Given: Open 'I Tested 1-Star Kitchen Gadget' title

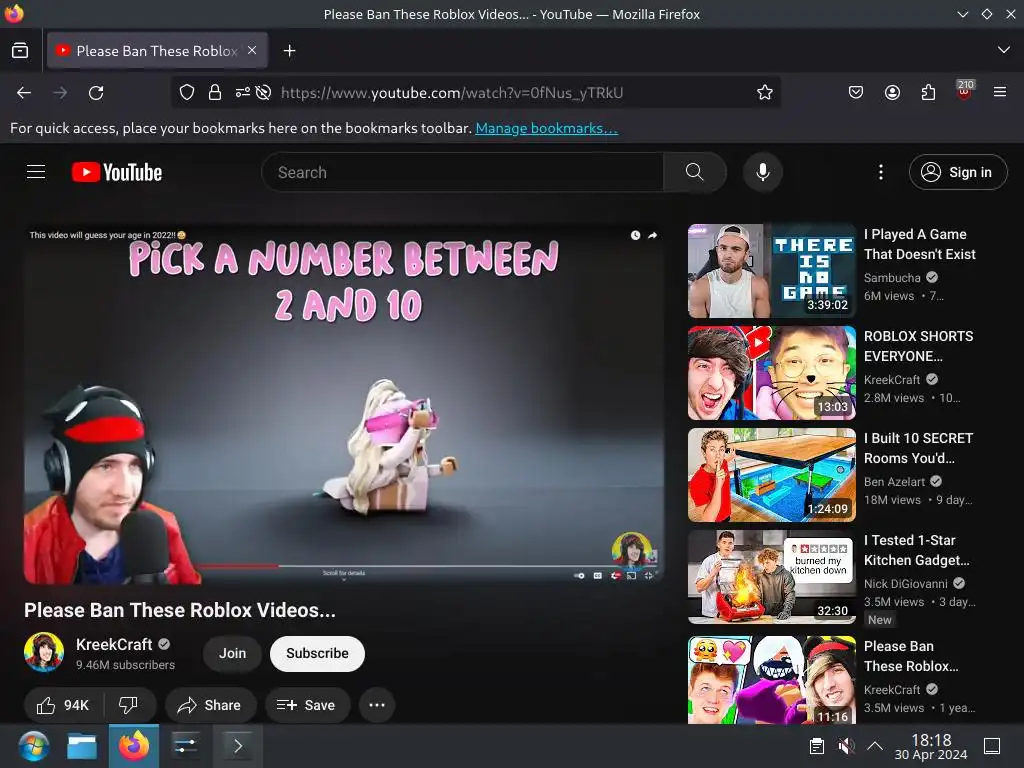Looking at the screenshot, I should point(916,550).
